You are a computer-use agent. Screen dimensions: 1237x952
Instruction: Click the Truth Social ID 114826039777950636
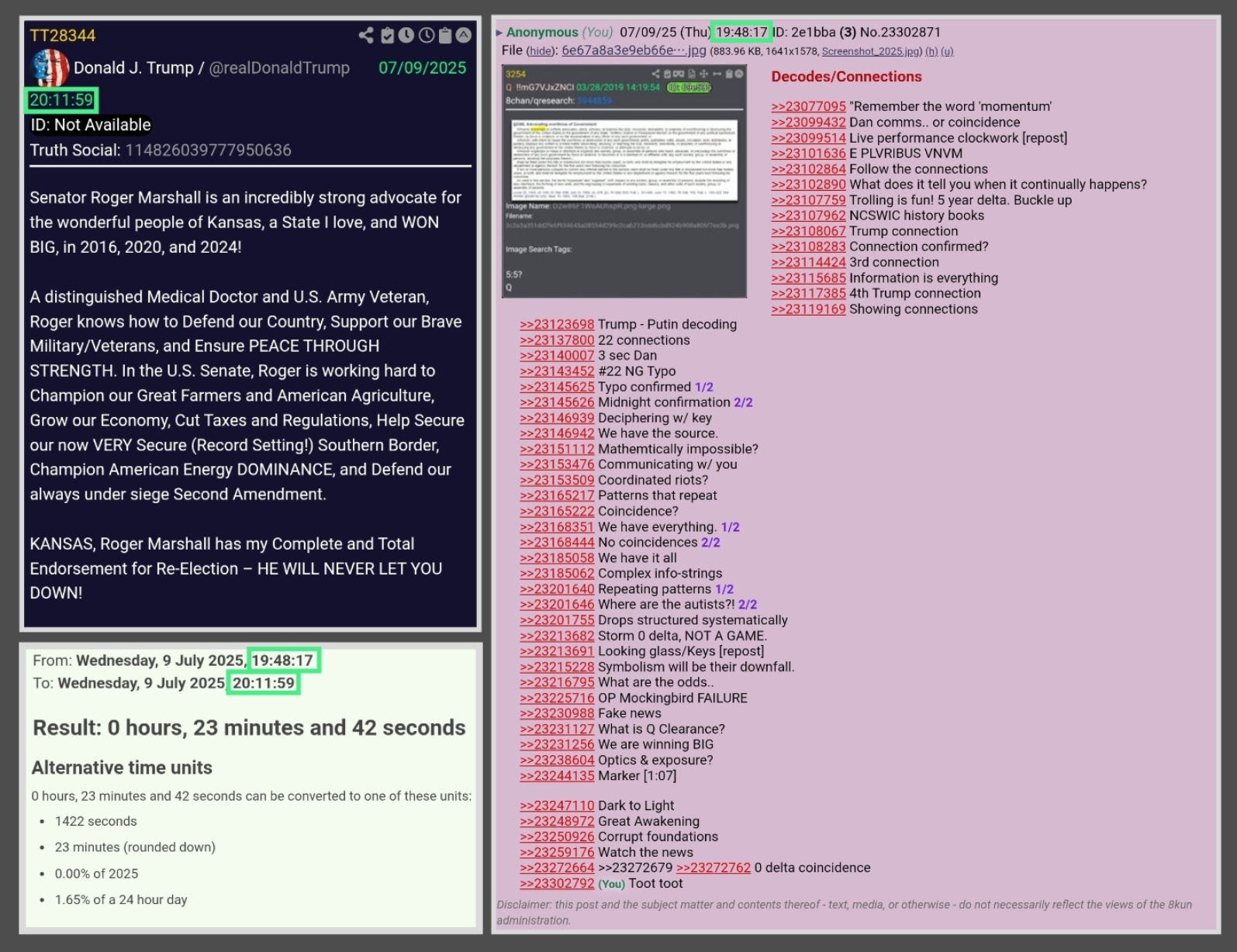pos(209,150)
